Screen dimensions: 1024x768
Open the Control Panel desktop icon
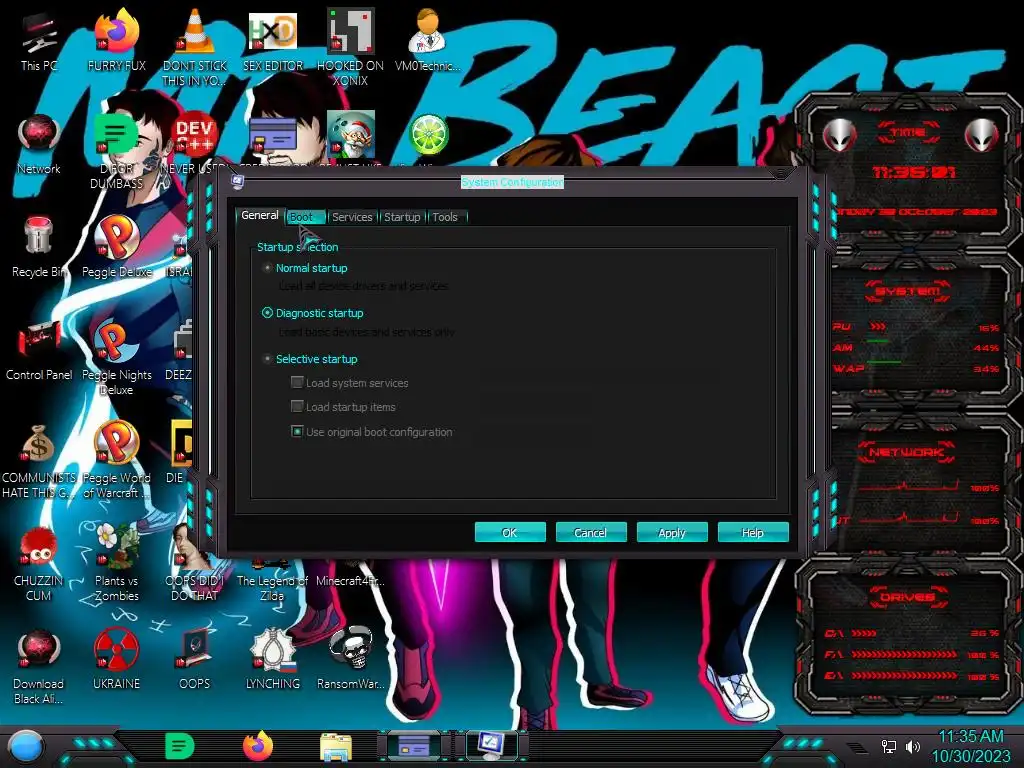pyautogui.click(x=39, y=351)
